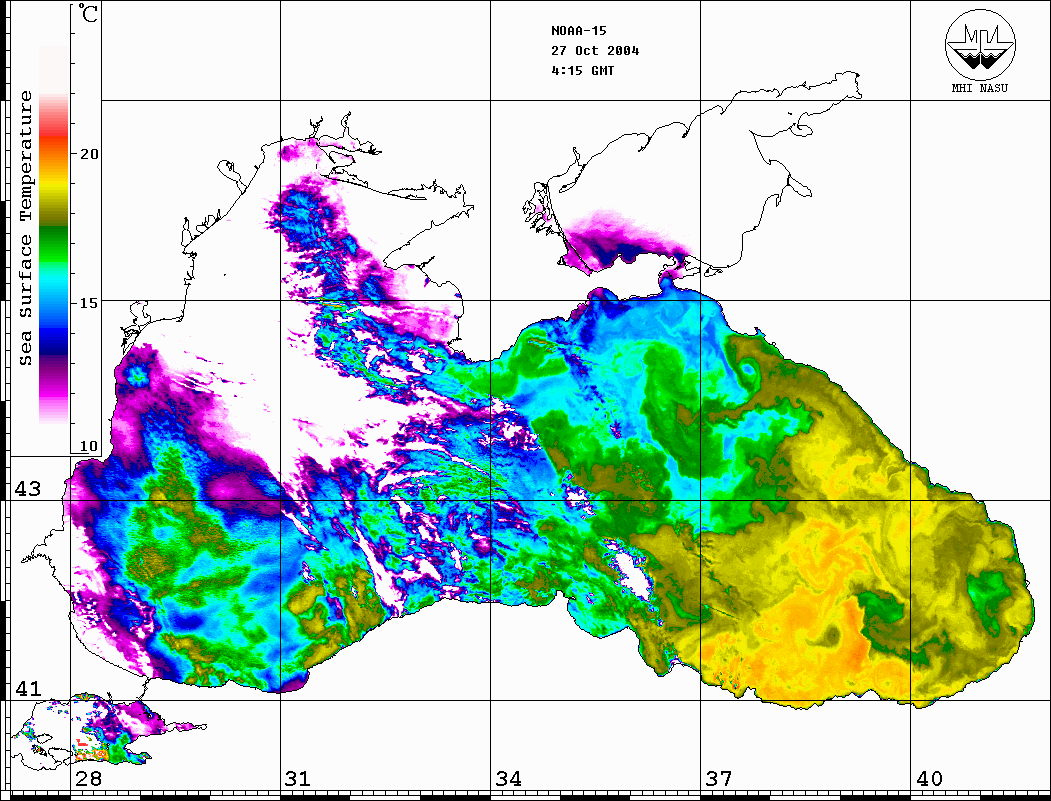The width and height of the screenshot is (1051, 801).
Task: Click the longitude label 34
Action: coord(508,778)
